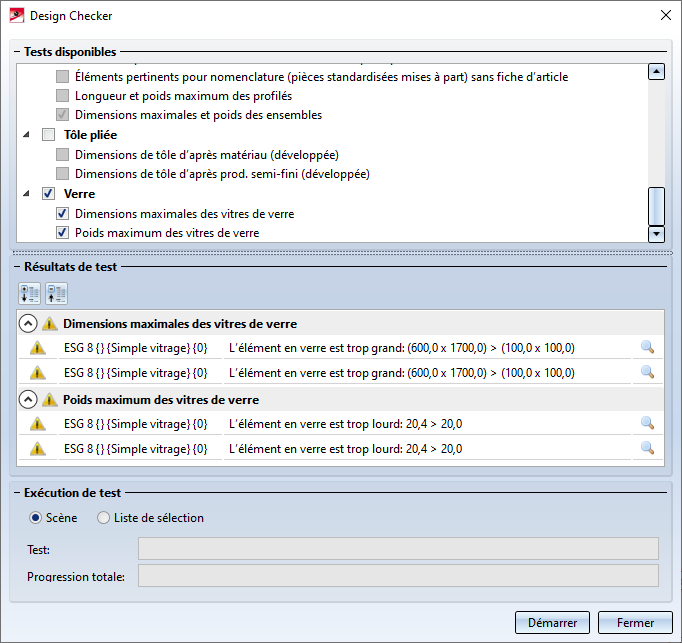Click first 'trop grand' message text
Viewport: 682px width, 643px height.
pos(401,348)
